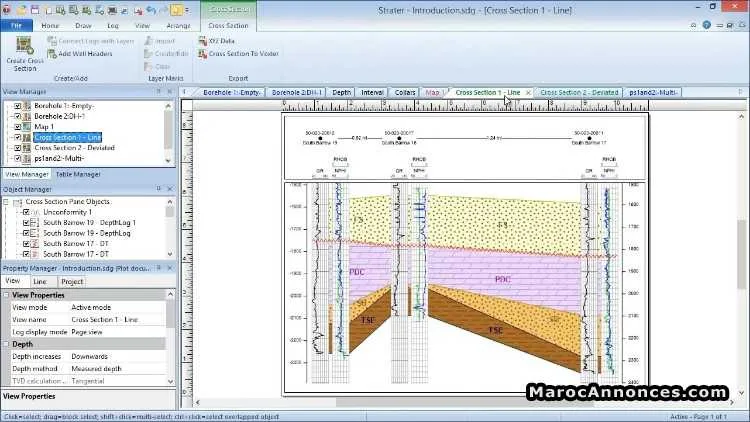Click the Unconformity 1 object icon
The width and height of the screenshot is (750, 422).
pyautogui.click(x=35, y=212)
